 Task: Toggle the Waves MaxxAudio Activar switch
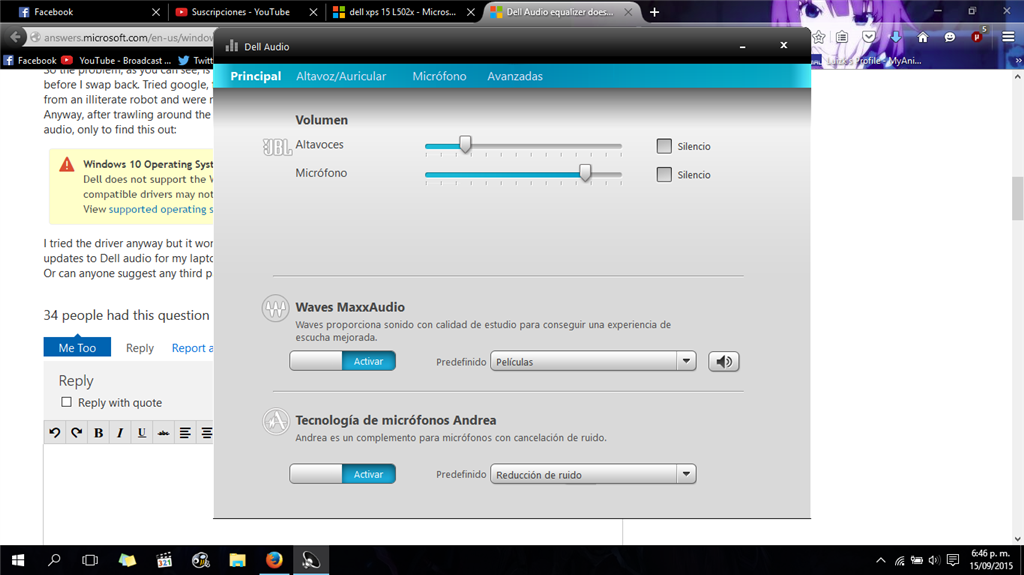click(342, 361)
